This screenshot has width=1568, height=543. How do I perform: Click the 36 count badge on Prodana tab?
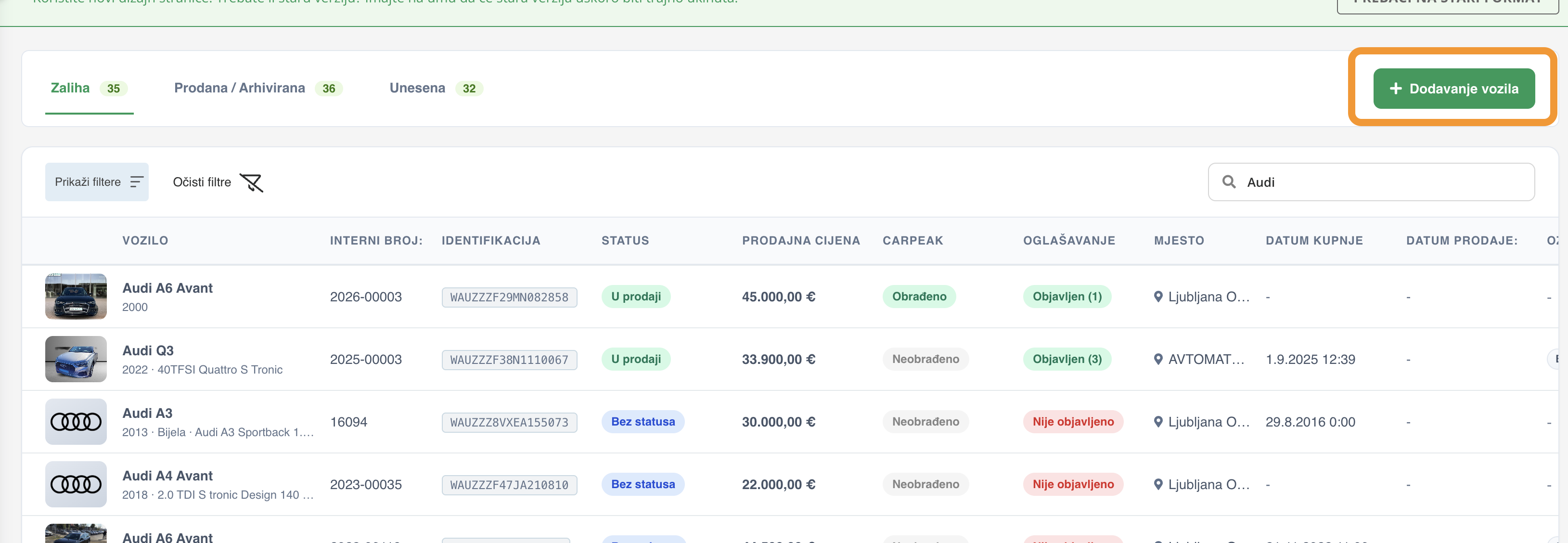(329, 88)
